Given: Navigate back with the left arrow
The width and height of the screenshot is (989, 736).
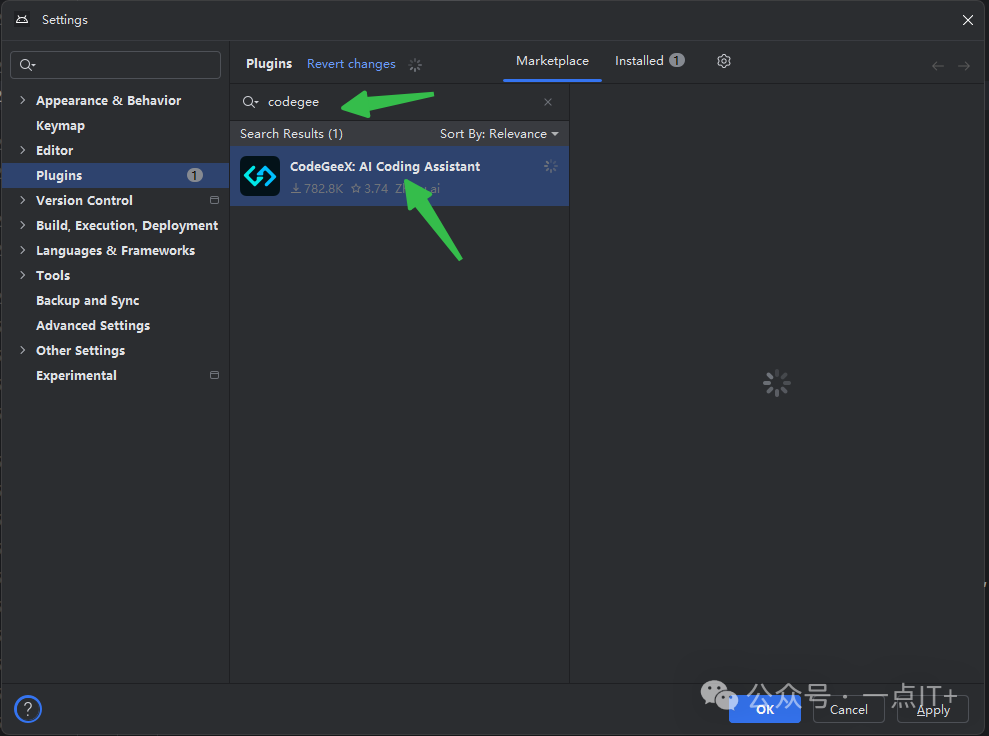Looking at the screenshot, I should pos(938,66).
